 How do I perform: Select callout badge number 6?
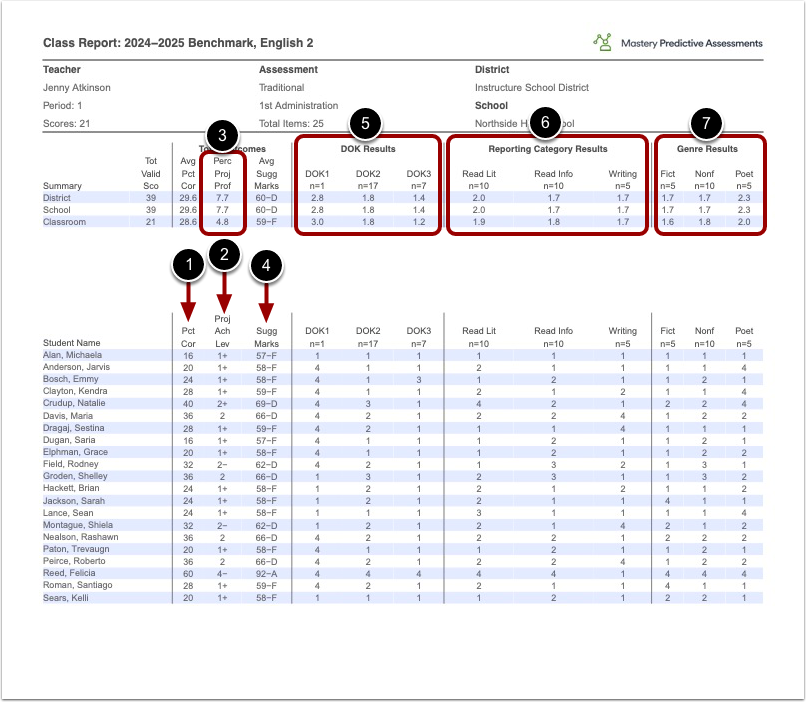tap(546, 122)
